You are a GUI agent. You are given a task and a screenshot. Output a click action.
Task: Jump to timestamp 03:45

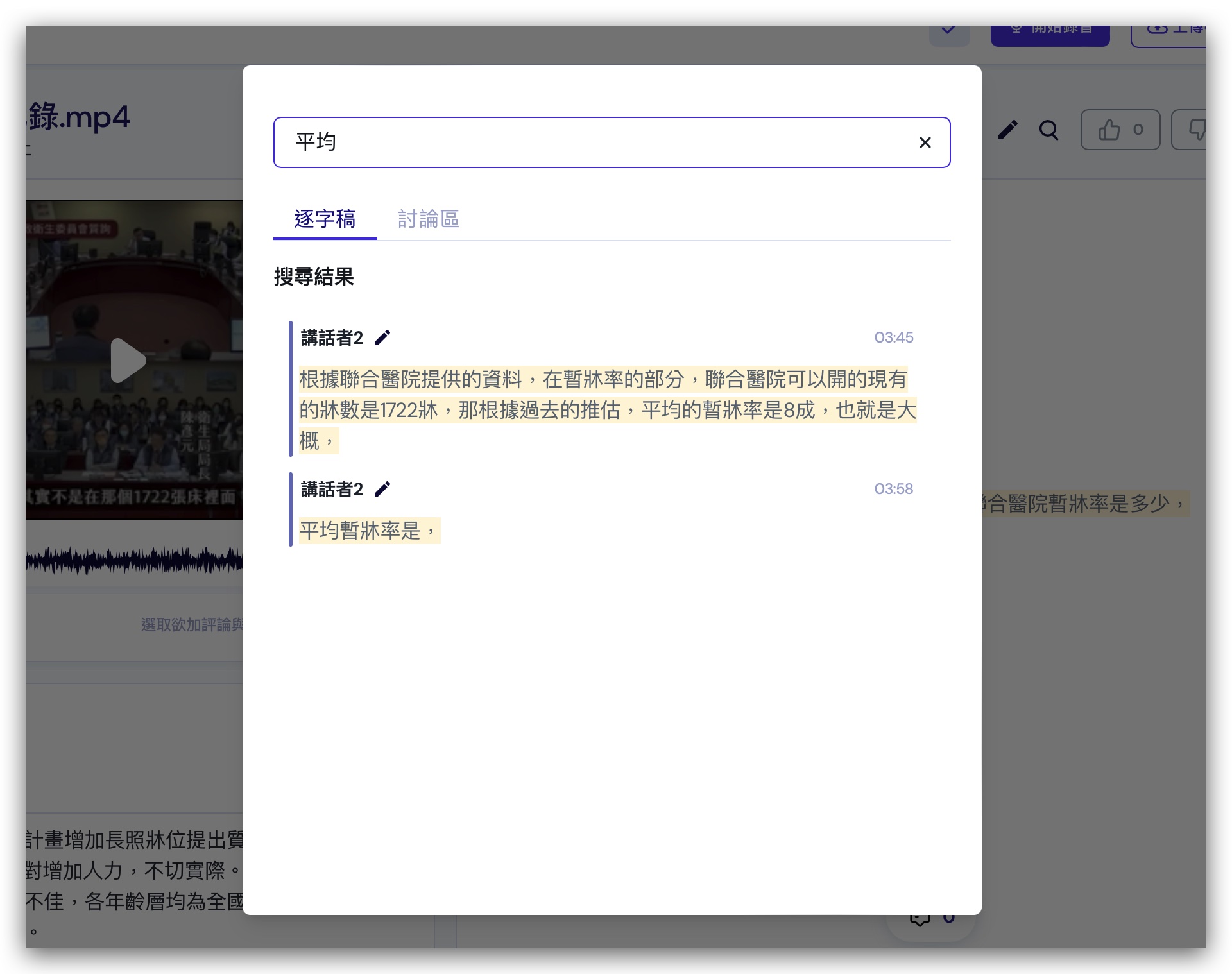point(893,337)
